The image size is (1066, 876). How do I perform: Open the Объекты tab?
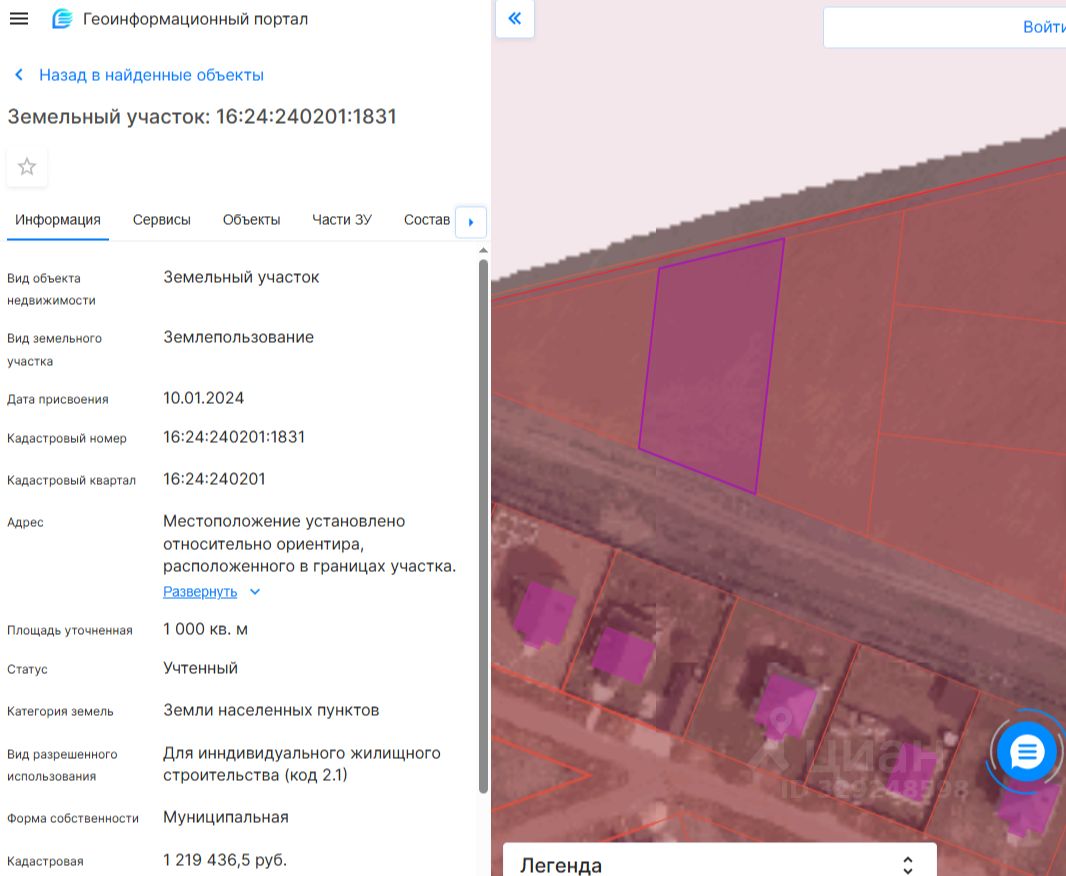251,220
